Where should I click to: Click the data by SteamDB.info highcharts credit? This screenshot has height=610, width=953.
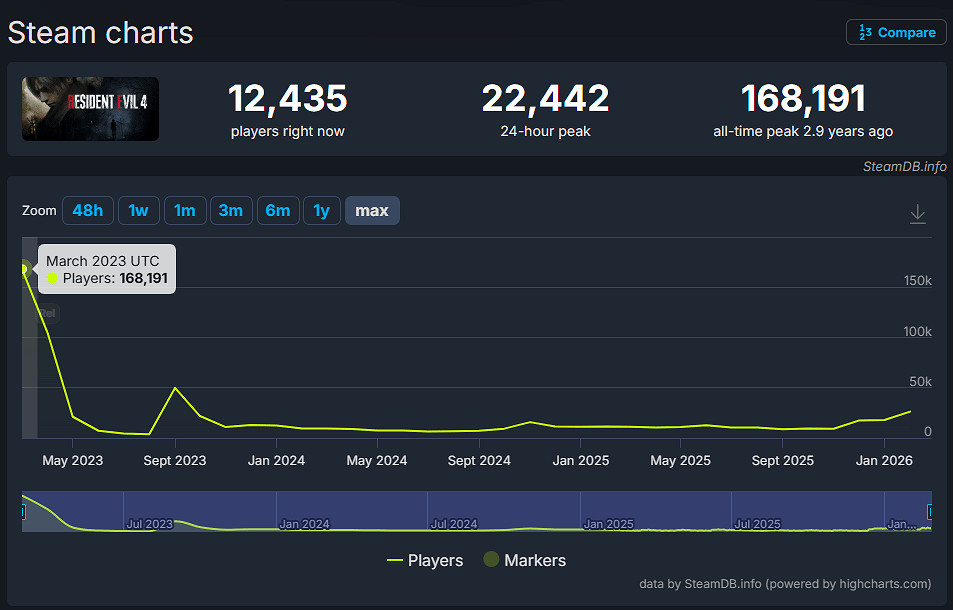[x=785, y=584]
